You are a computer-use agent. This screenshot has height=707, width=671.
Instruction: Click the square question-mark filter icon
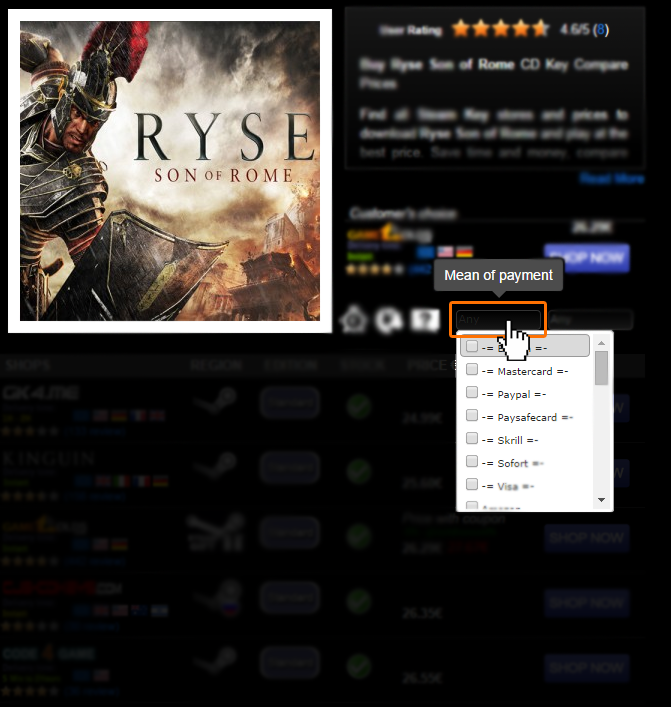coord(425,320)
